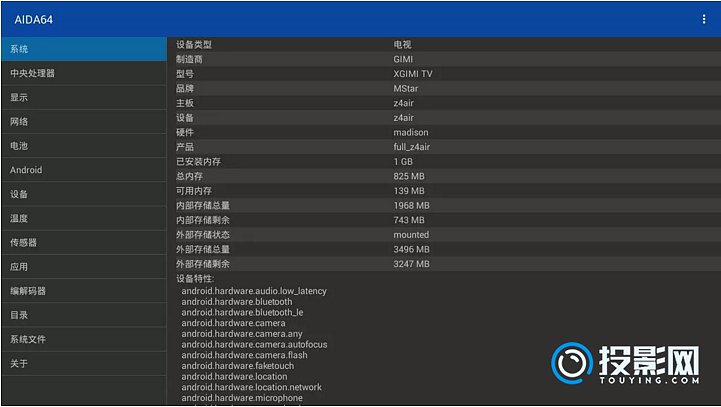The height and width of the screenshot is (407, 721).
Task: Click the madison hardware value
Action: pos(411,132)
